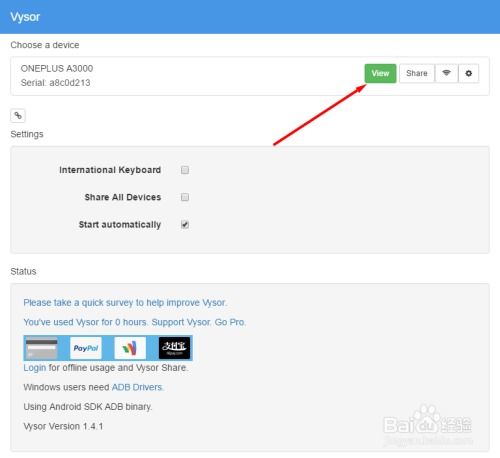
Task: Select the PayPal payment icon
Action: pos(86,348)
